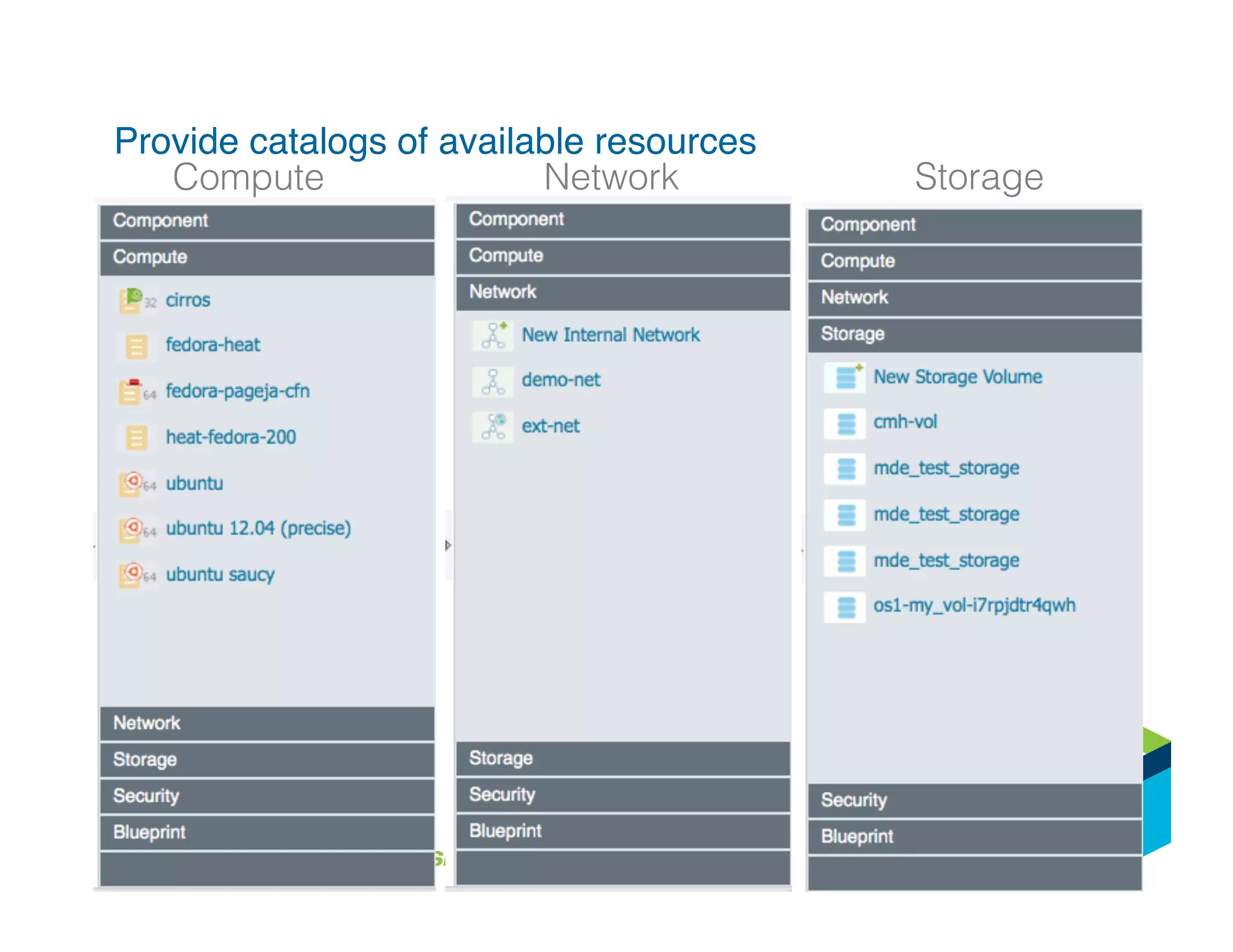Expand Security section in the Storage panel
Viewport: 1233px width, 952px height.
click(x=975, y=800)
